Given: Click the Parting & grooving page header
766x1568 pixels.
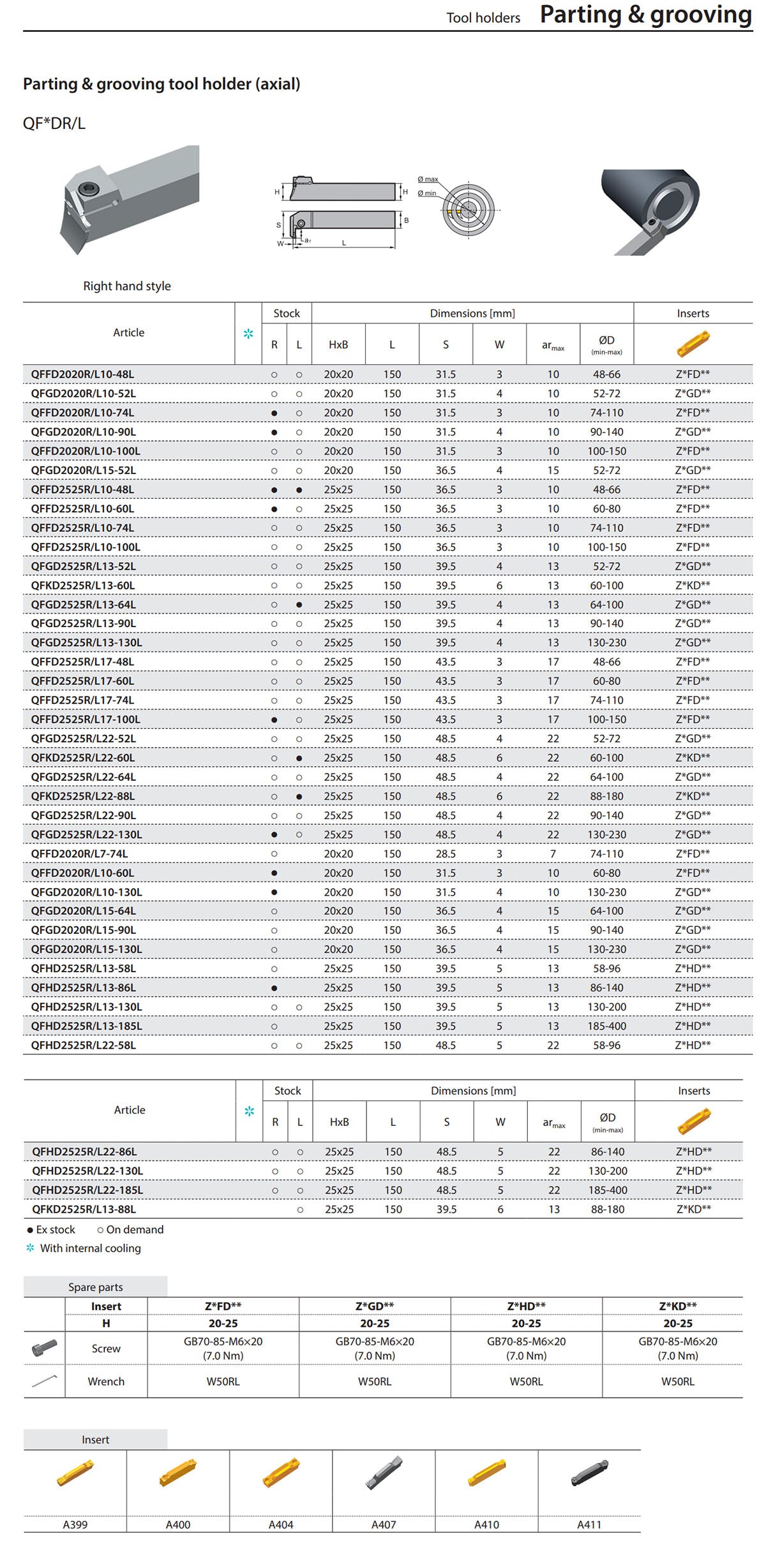Looking at the screenshot, I should pyautogui.click(x=646, y=15).
